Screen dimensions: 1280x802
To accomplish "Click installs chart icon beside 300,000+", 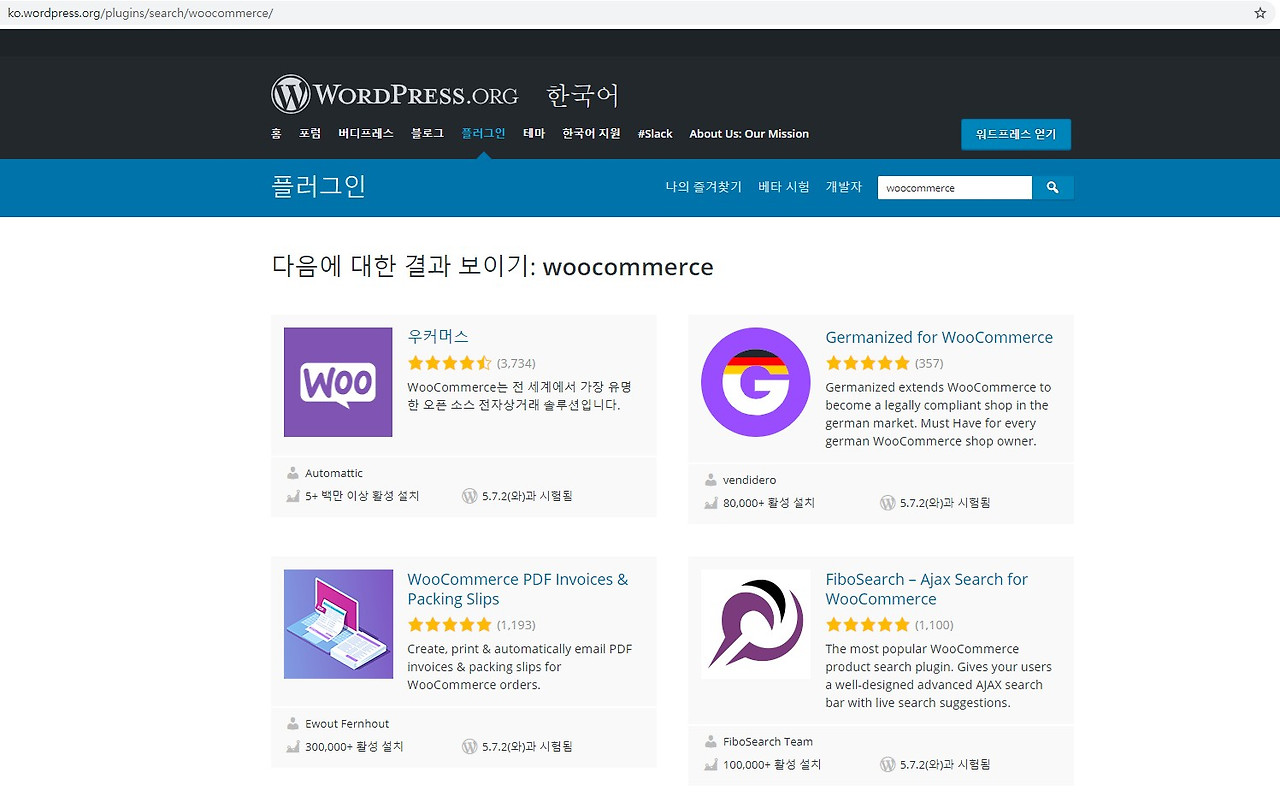I will pos(293,746).
